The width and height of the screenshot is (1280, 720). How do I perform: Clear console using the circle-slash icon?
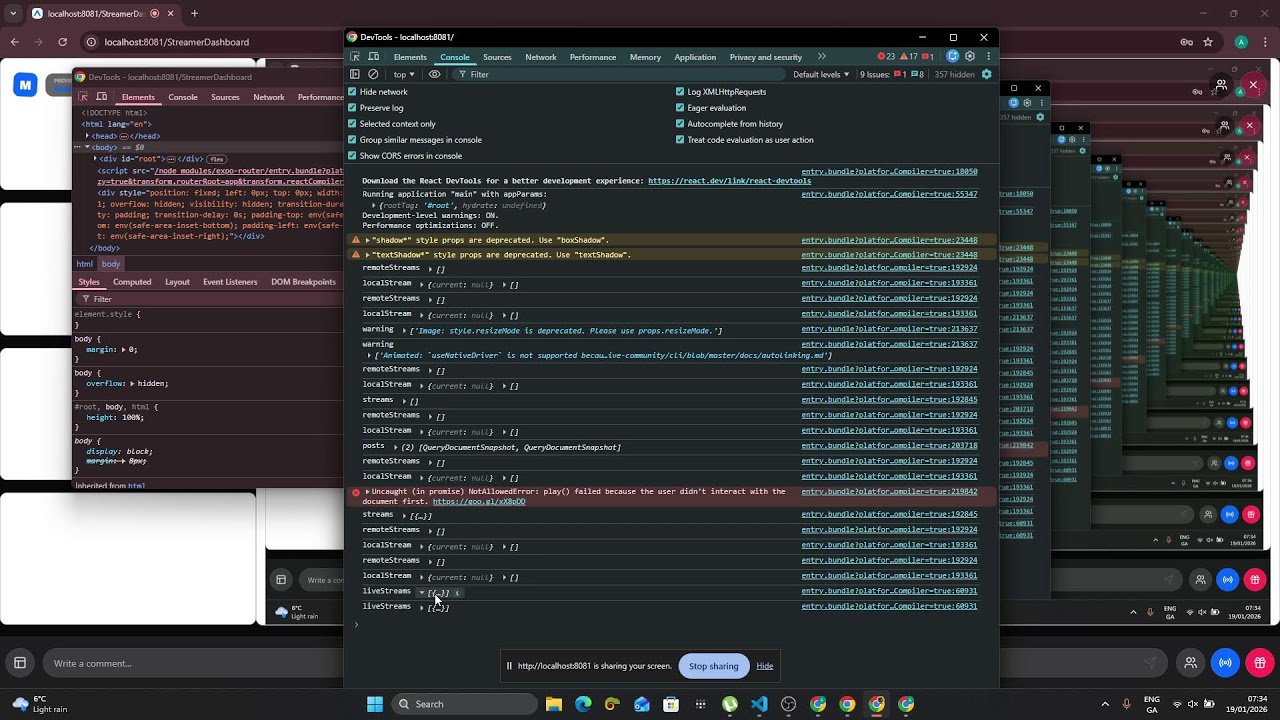tap(373, 74)
